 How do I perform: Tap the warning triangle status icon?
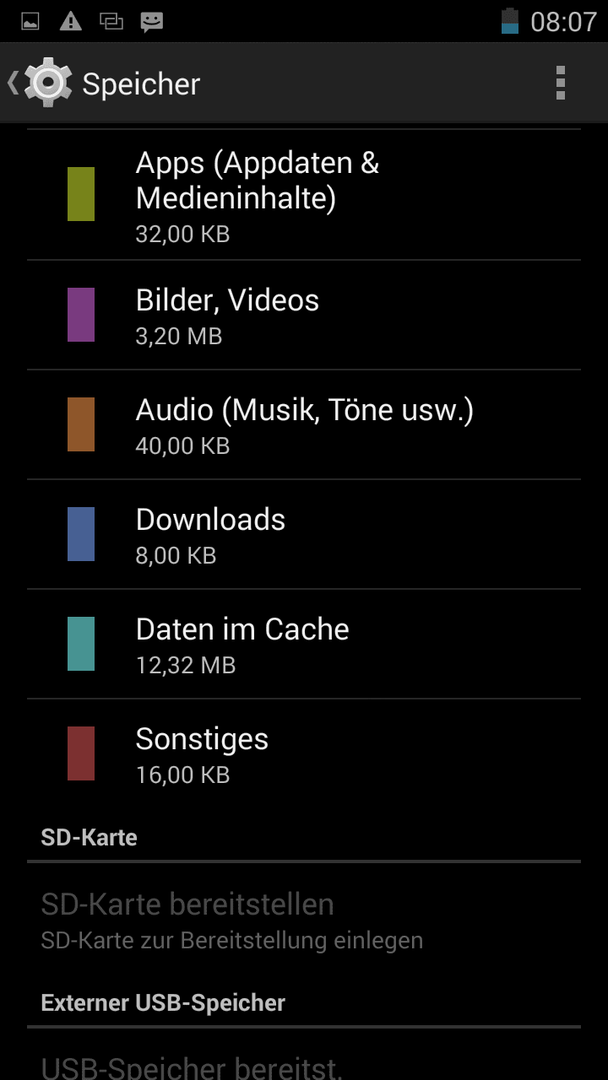(70, 22)
